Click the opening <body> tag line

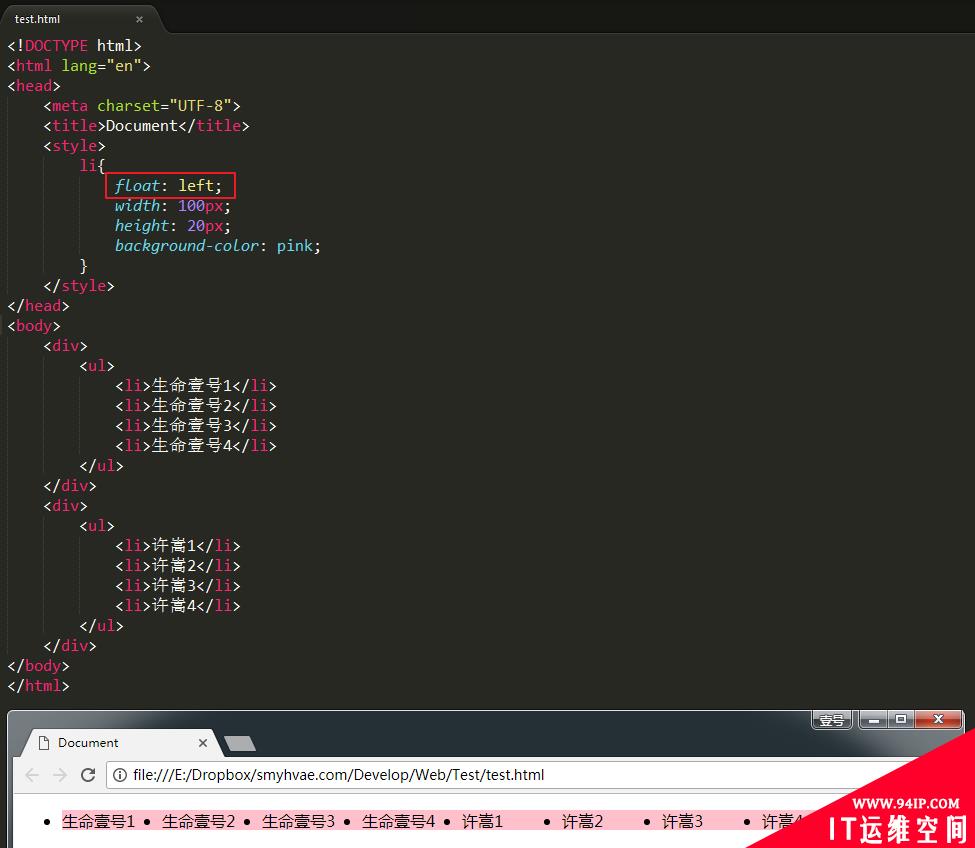[34, 325]
